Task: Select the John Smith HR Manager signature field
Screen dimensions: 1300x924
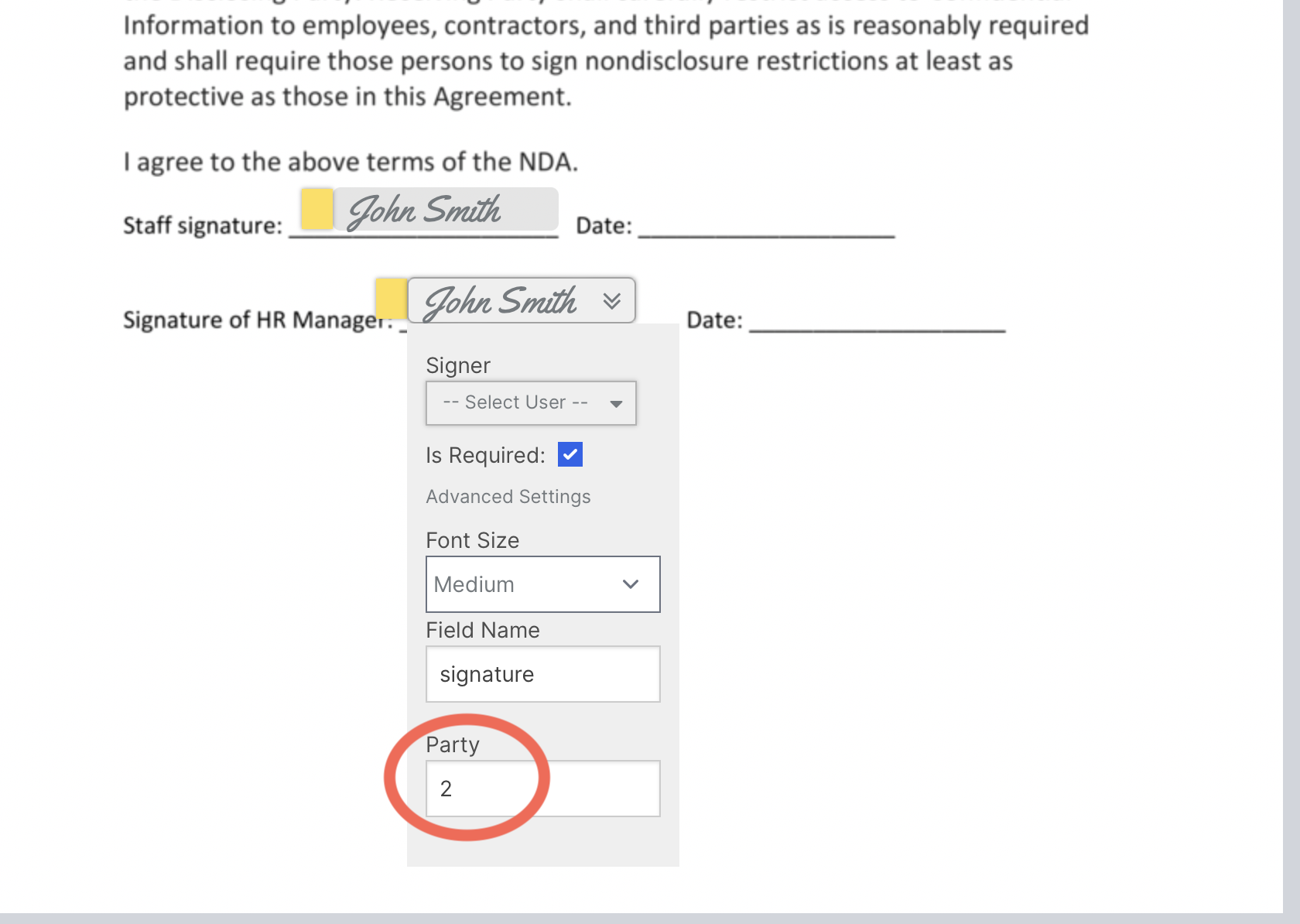Action: pos(503,300)
